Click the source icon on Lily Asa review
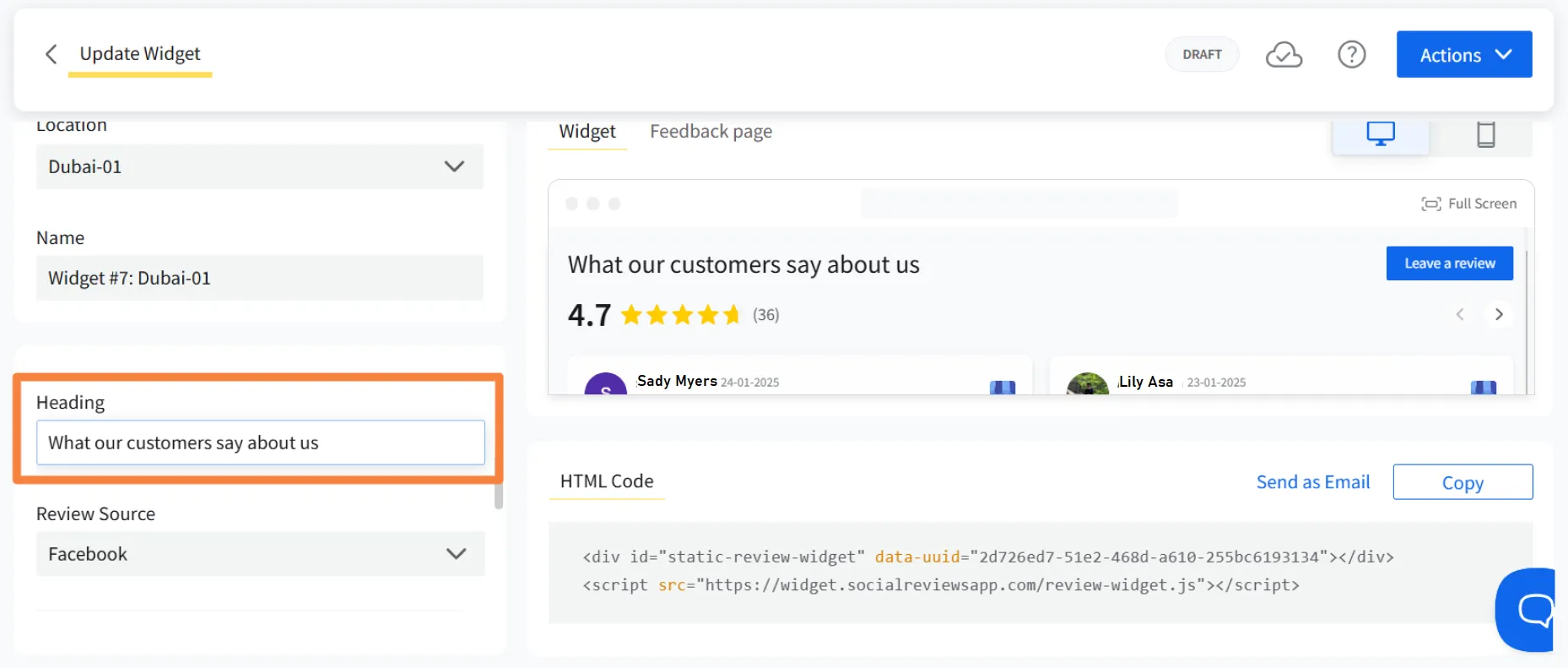 pos(1483,388)
